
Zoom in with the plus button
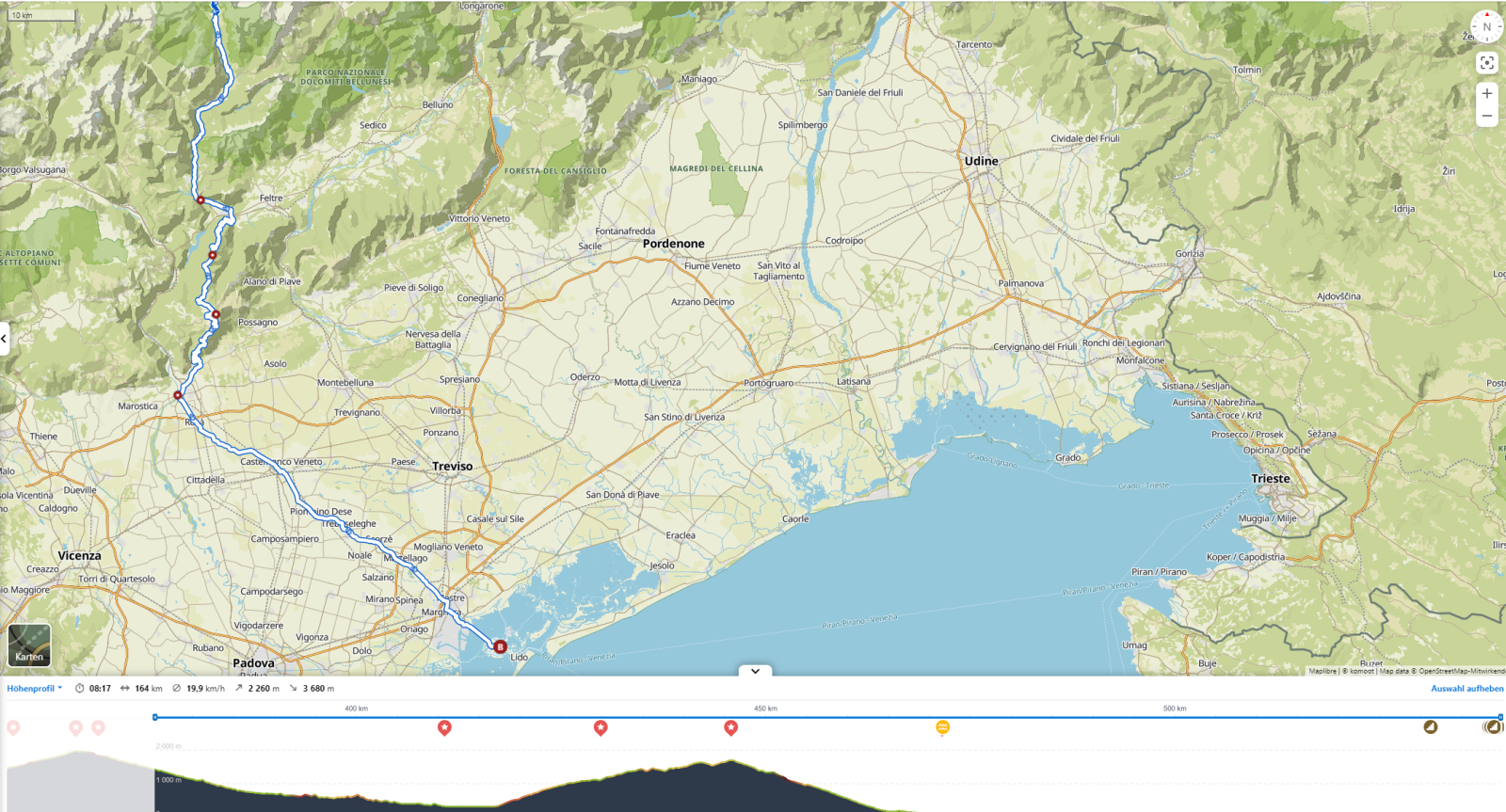[x=1486, y=93]
